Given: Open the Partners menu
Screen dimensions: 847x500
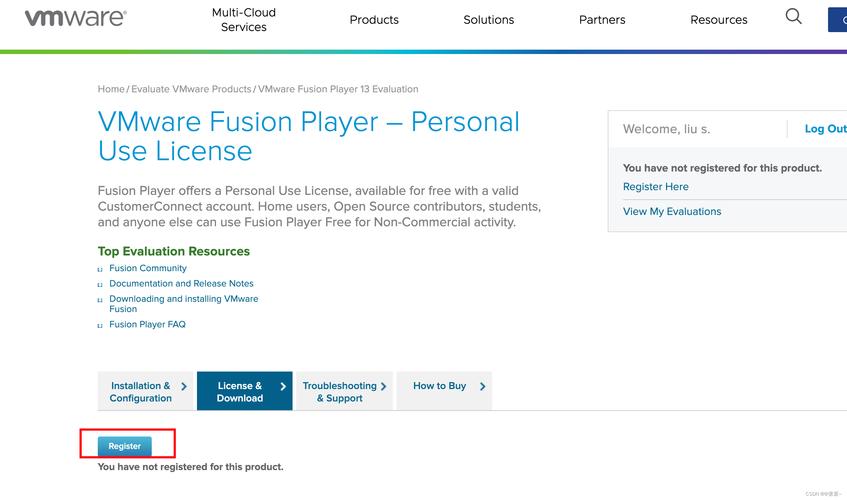Looking at the screenshot, I should tap(602, 19).
